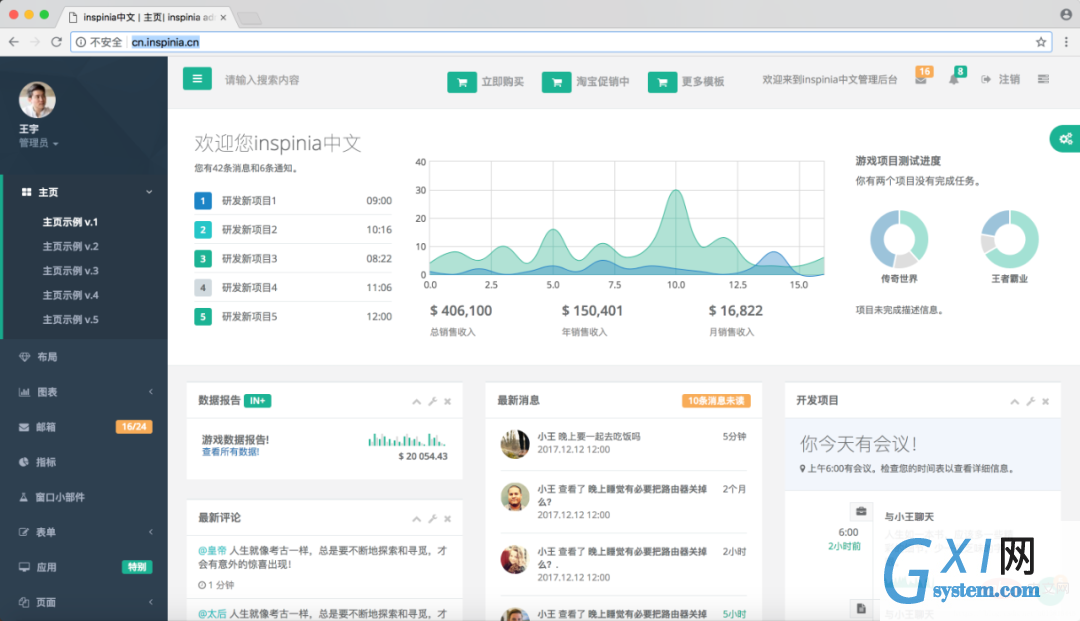Open the green theme settings gear tab
Viewport: 1080px width, 621px height.
pyautogui.click(x=1066, y=139)
